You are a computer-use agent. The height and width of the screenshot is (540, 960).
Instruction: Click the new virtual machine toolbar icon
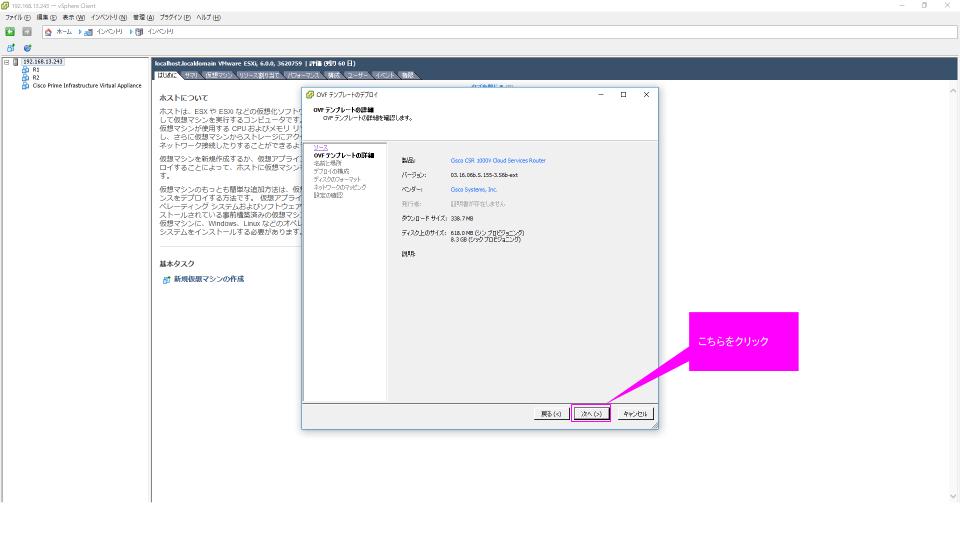(x=10, y=48)
